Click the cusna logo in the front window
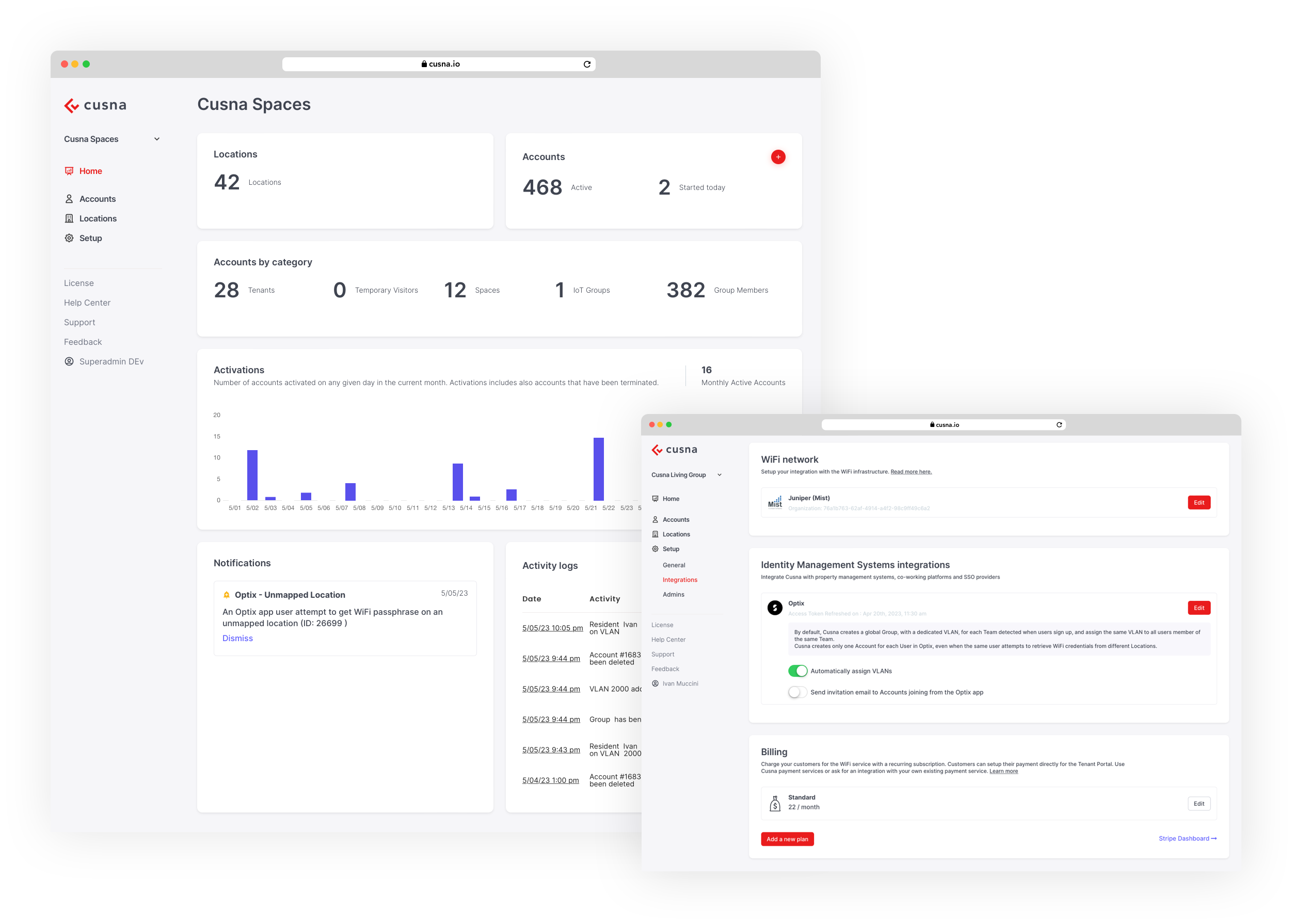This screenshot has width=1293, height=924. click(x=674, y=450)
